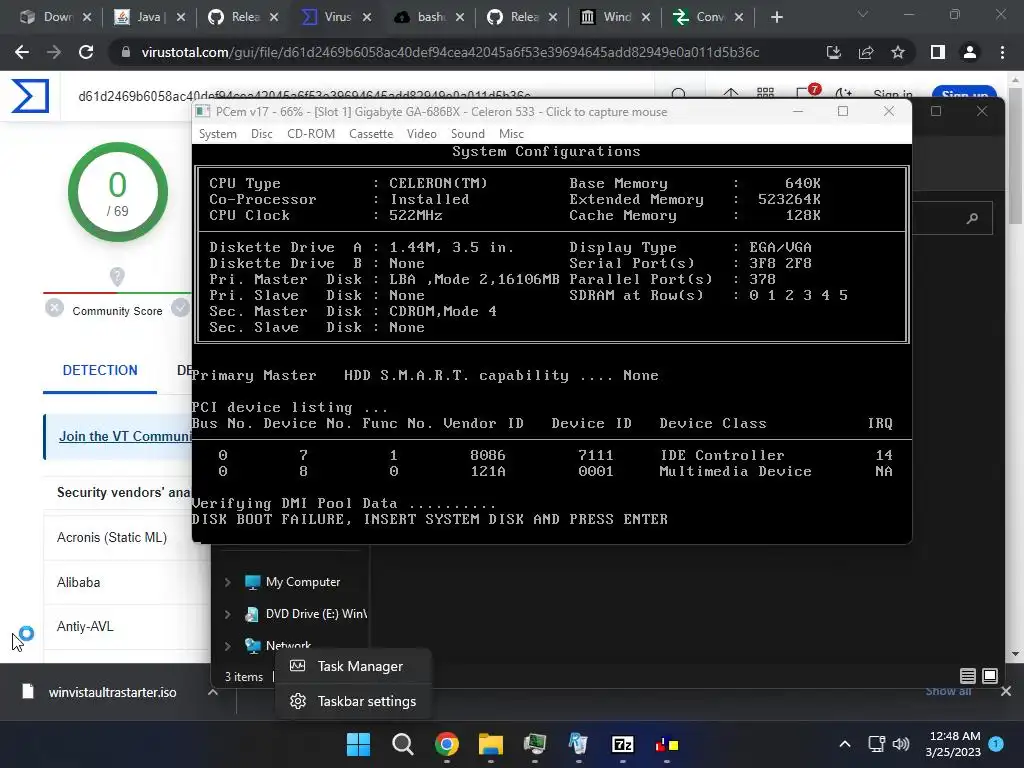Click Show all downloads

click(x=948, y=692)
